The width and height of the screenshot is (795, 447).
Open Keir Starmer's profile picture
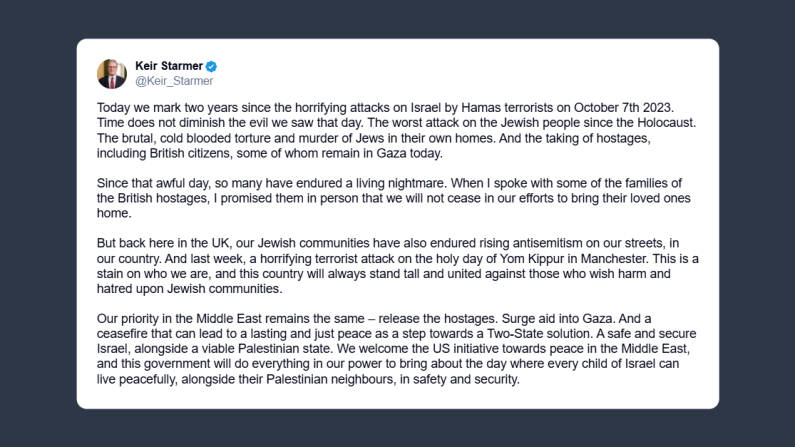[x=112, y=73]
